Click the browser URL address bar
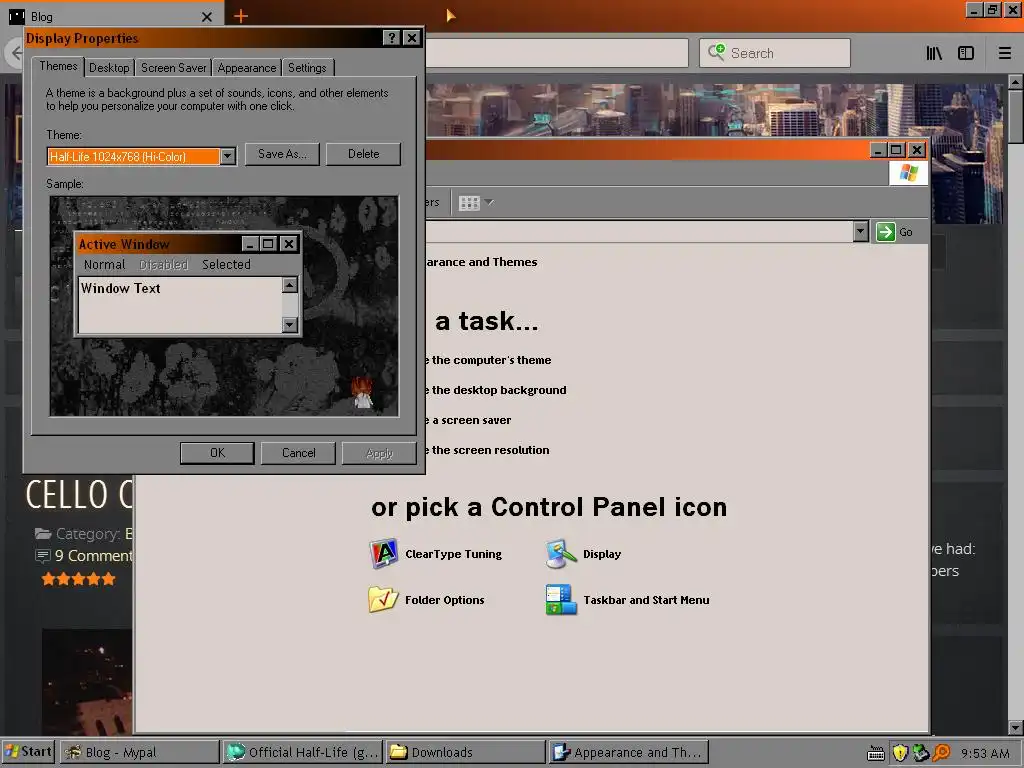Screen dimensions: 1024x768 [x=556, y=53]
